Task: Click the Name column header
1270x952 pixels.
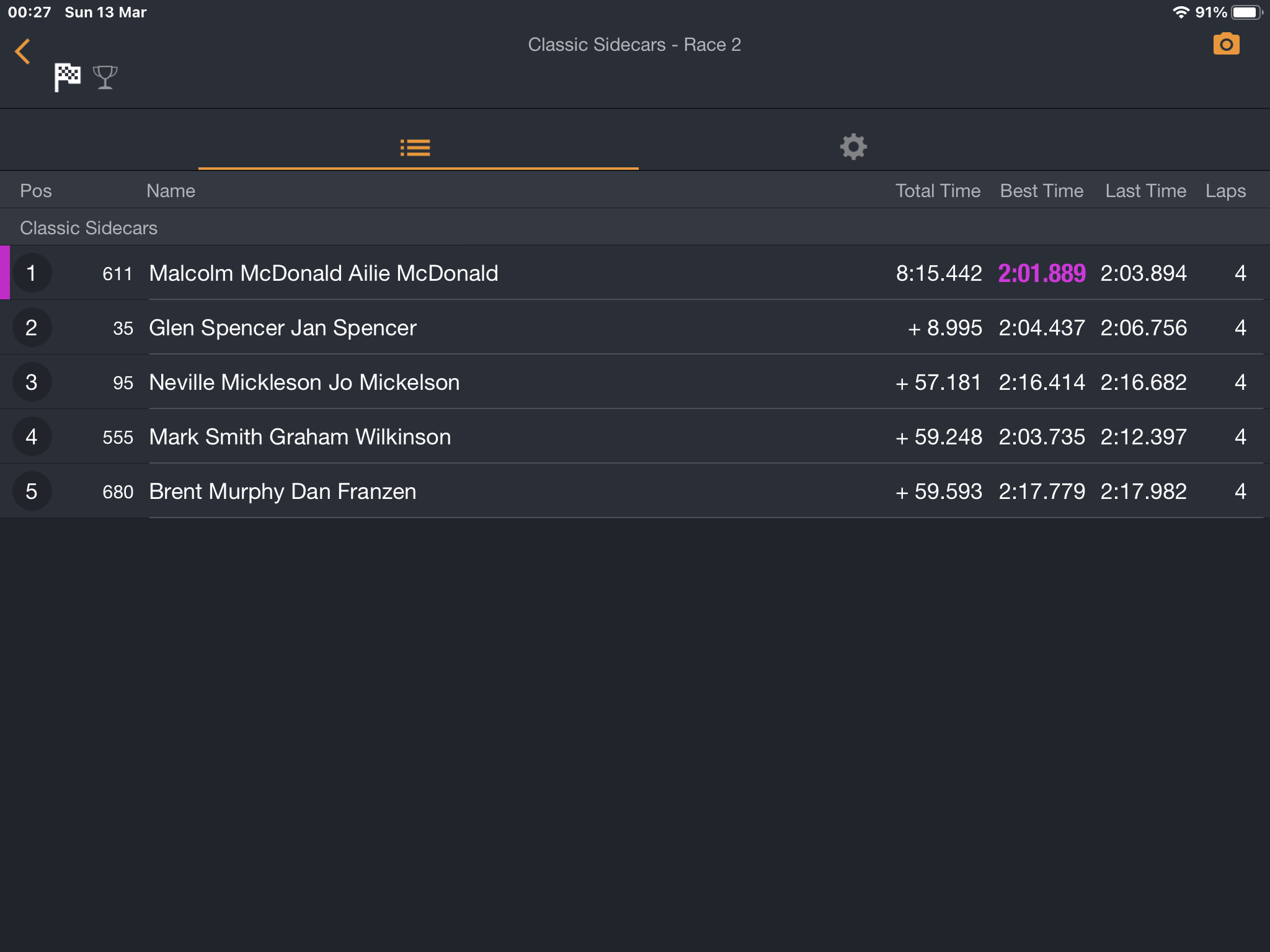Action: 171,191
